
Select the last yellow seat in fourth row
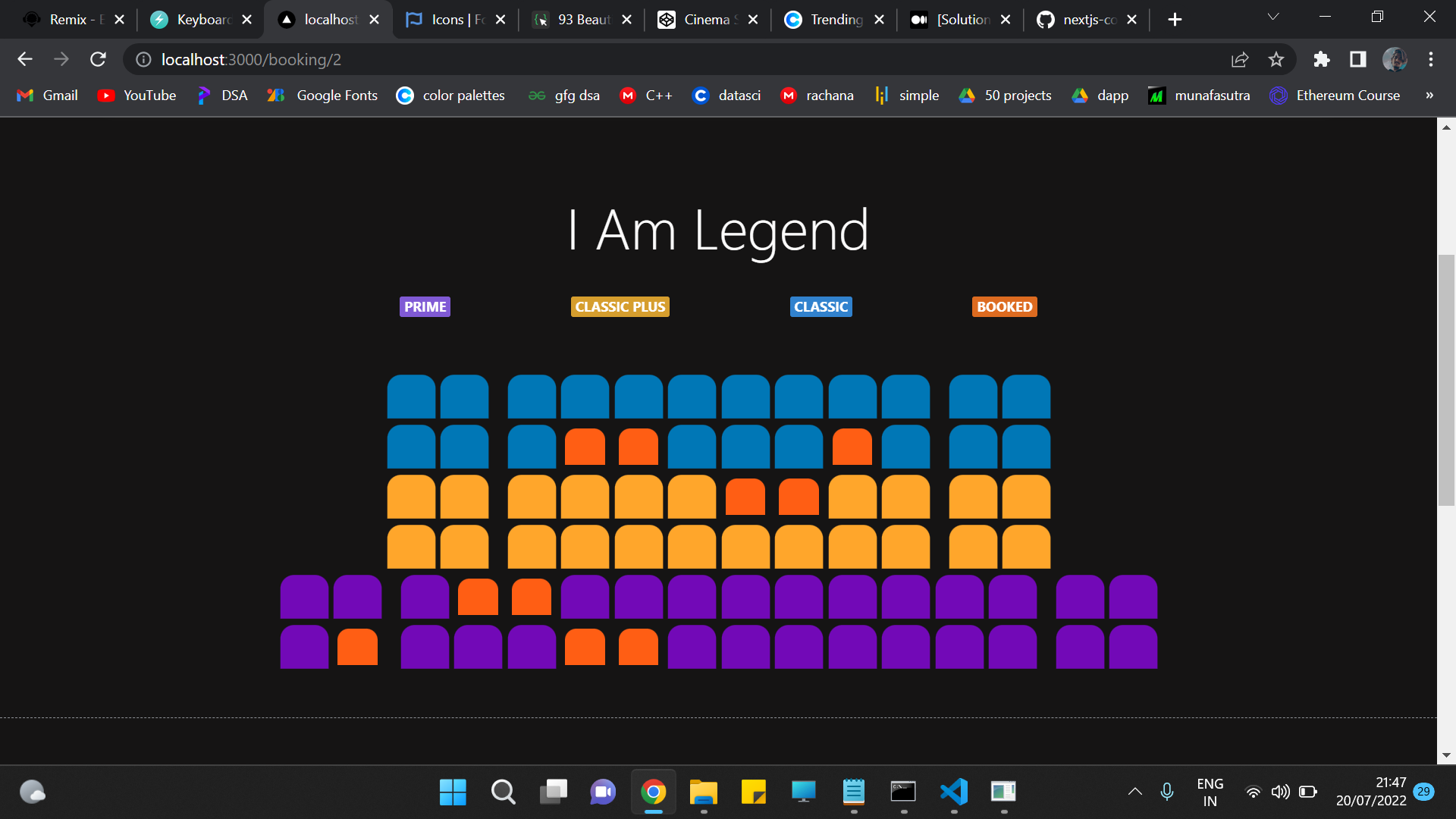[1026, 547]
